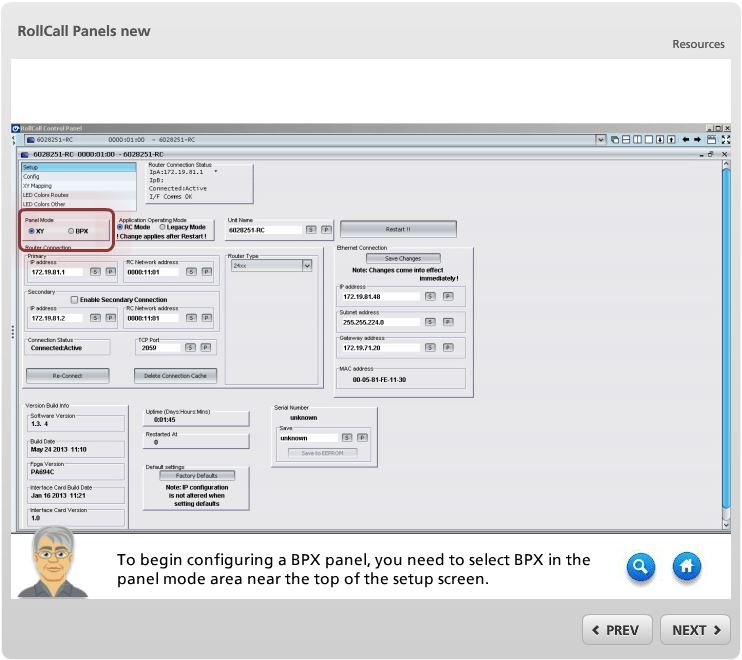Click the blue magnifier search icon
Viewport: 742px width, 660px height.
pos(641,567)
